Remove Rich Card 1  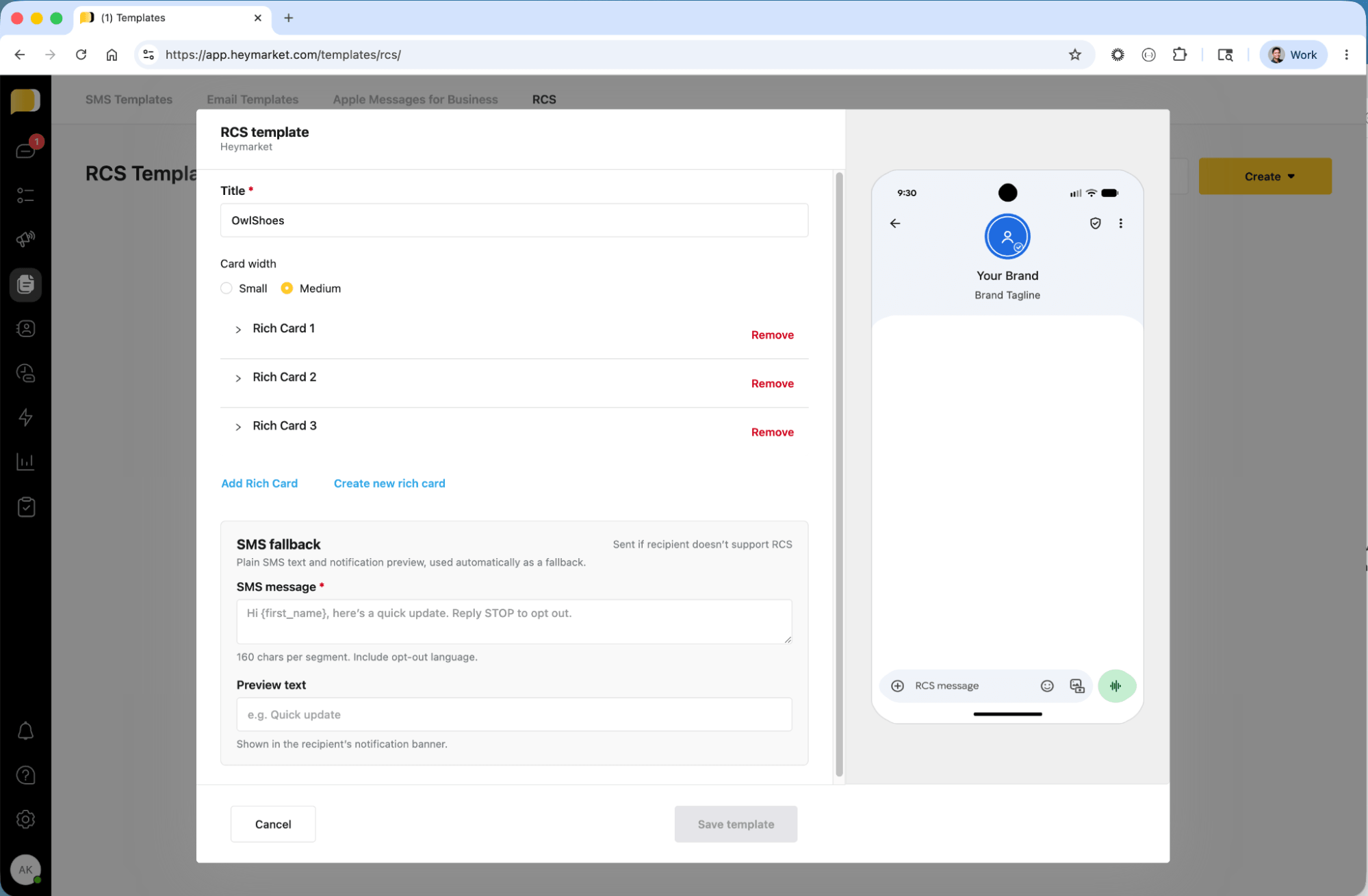coord(772,334)
